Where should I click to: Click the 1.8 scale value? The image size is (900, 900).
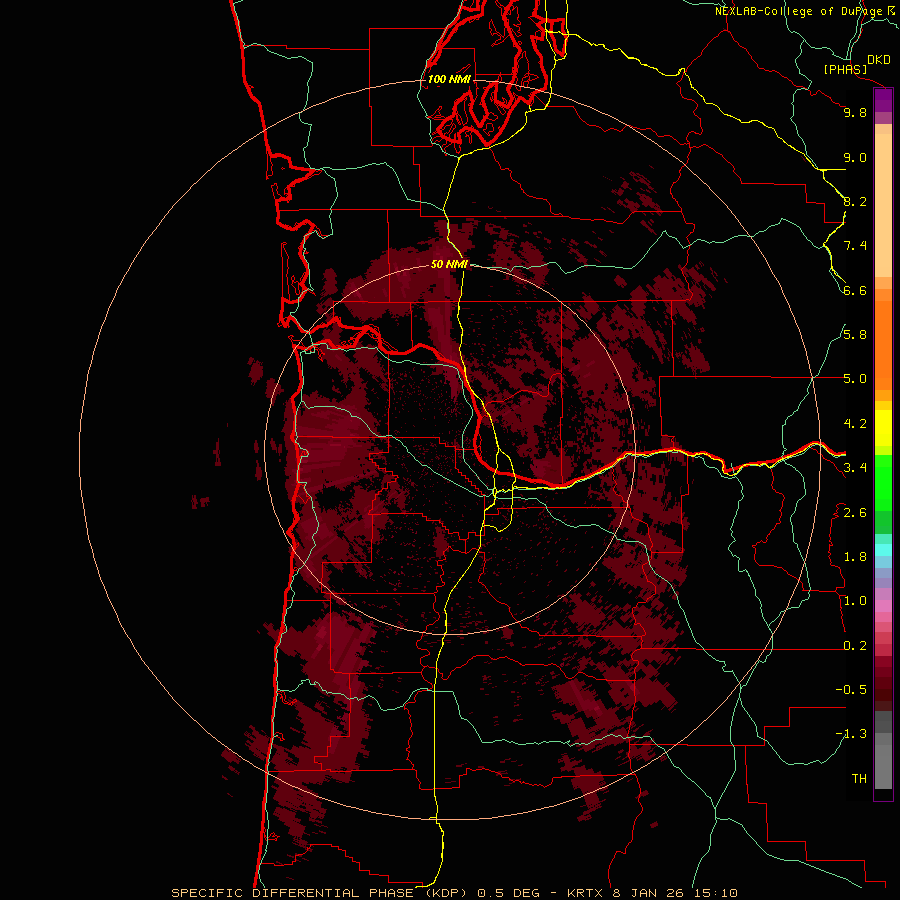click(855, 557)
